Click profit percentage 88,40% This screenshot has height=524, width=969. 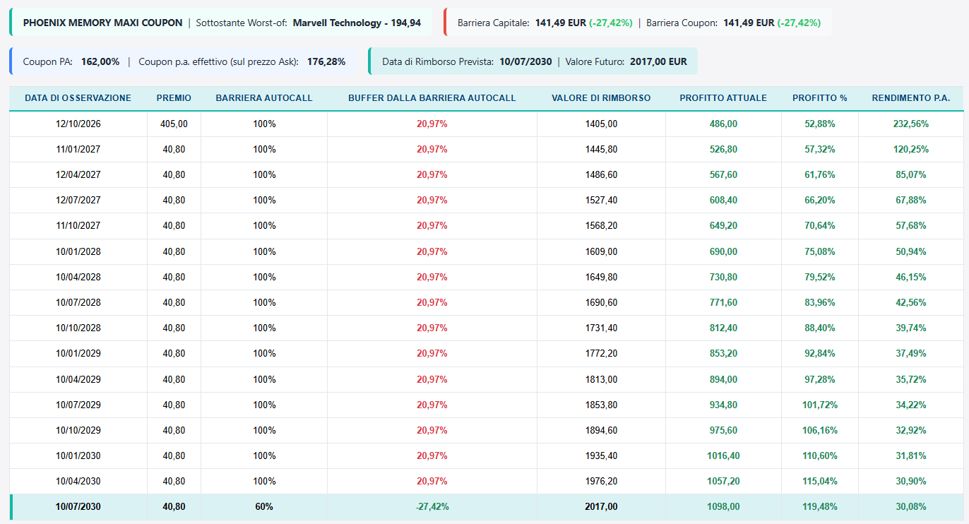tap(819, 328)
